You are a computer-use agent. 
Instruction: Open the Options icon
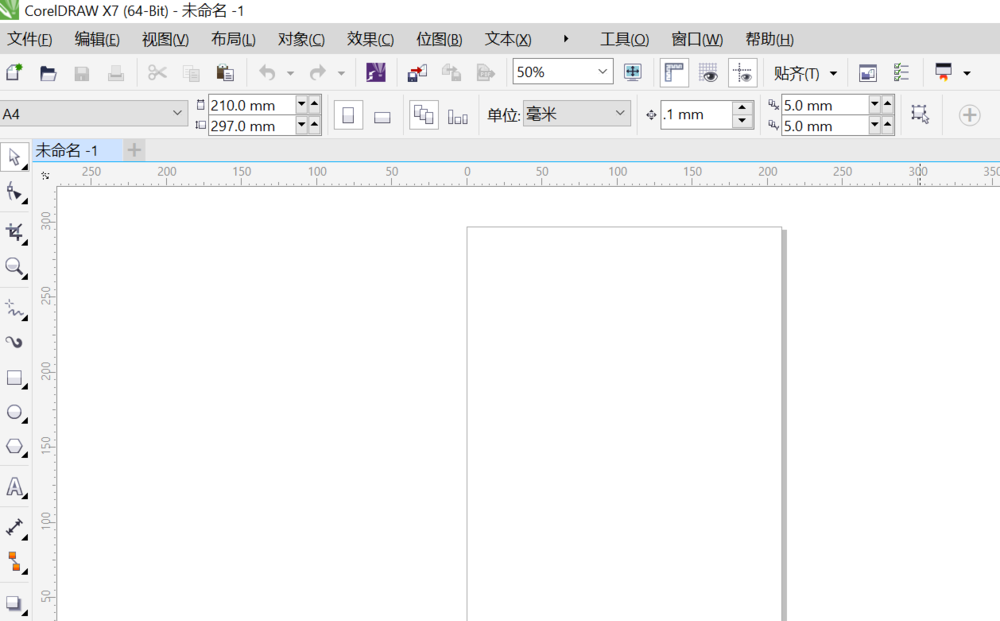(901, 72)
